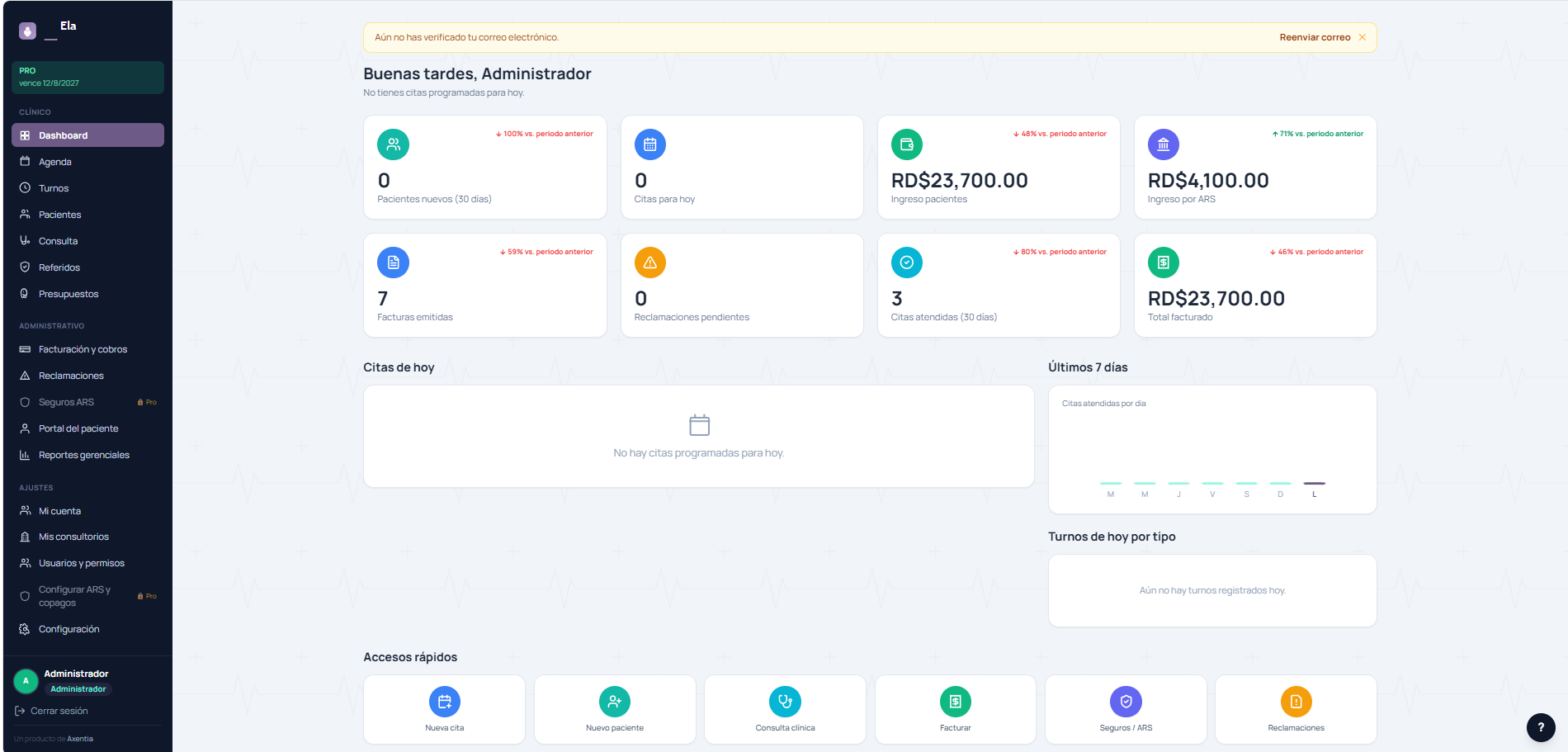Click the Ingreso por ARS bank icon

pos(1164,144)
